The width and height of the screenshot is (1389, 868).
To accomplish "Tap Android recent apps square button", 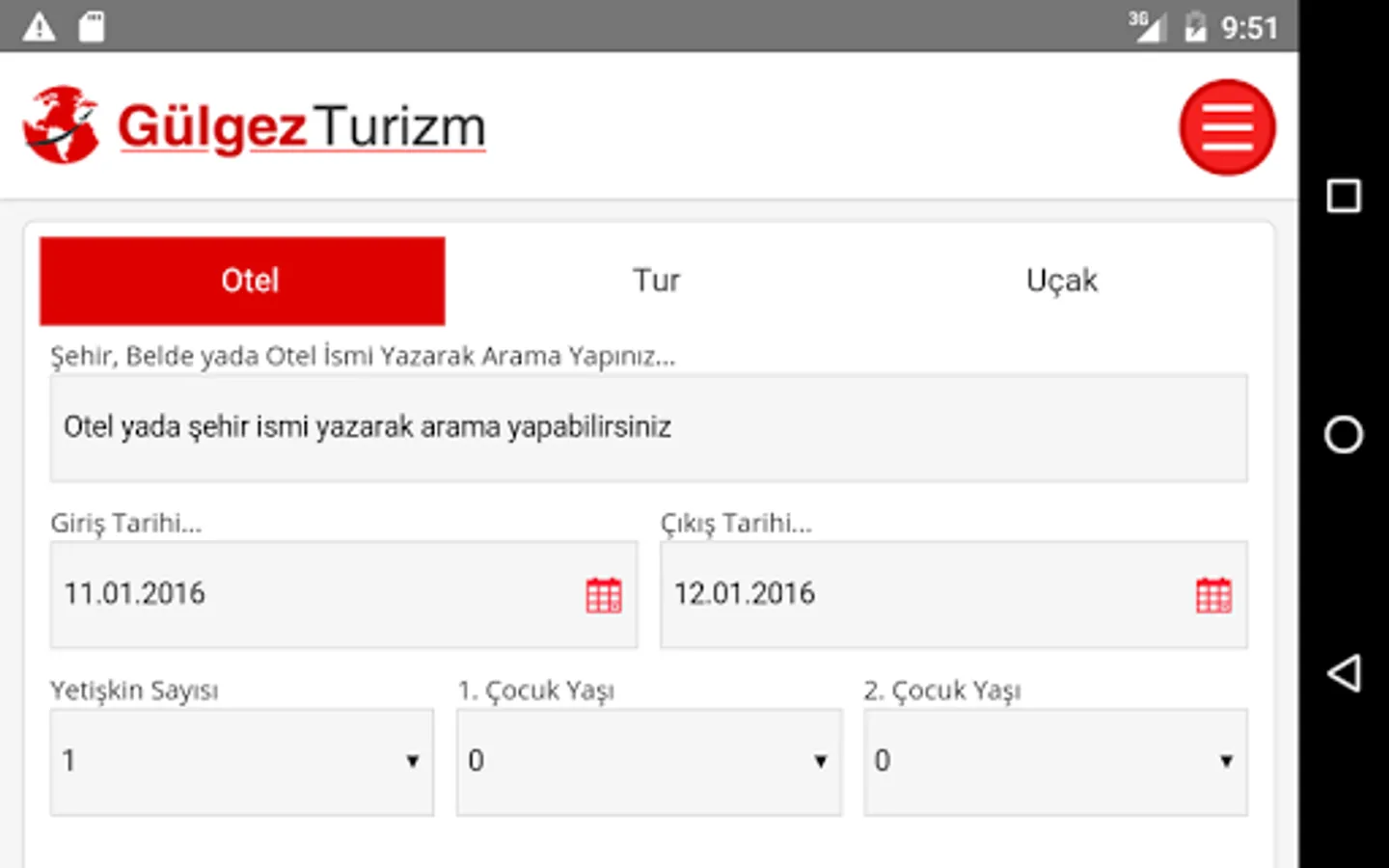I will [x=1344, y=196].
